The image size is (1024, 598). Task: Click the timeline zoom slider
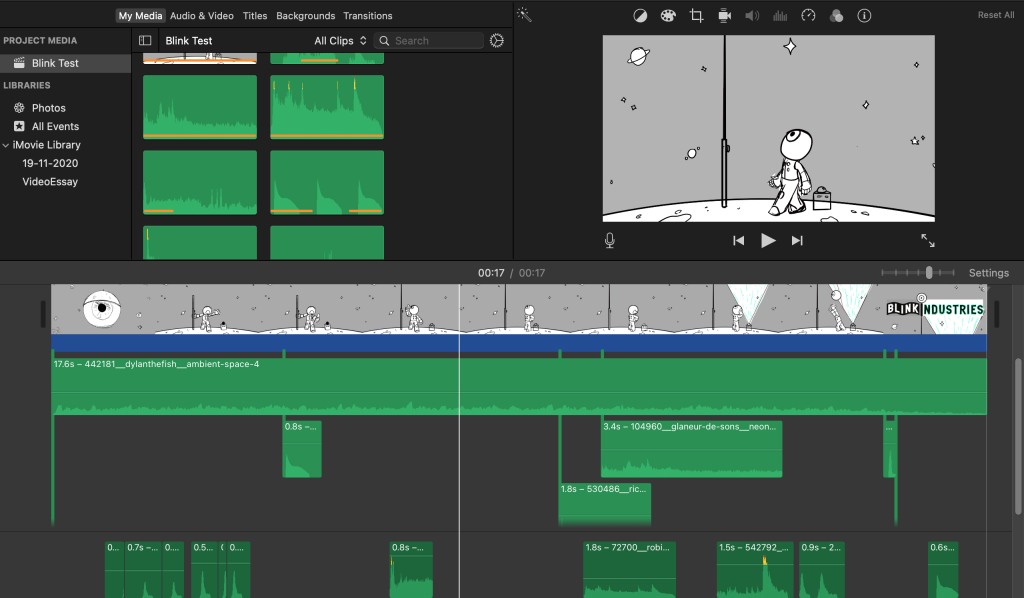click(929, 273)
